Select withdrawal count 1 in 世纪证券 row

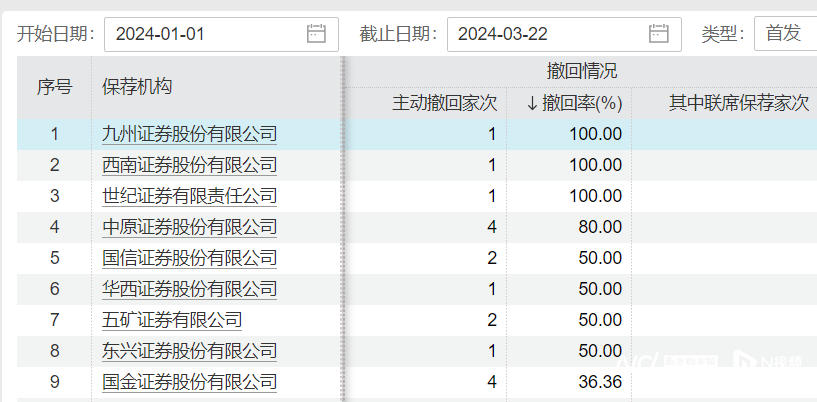[x=492, y=196]
